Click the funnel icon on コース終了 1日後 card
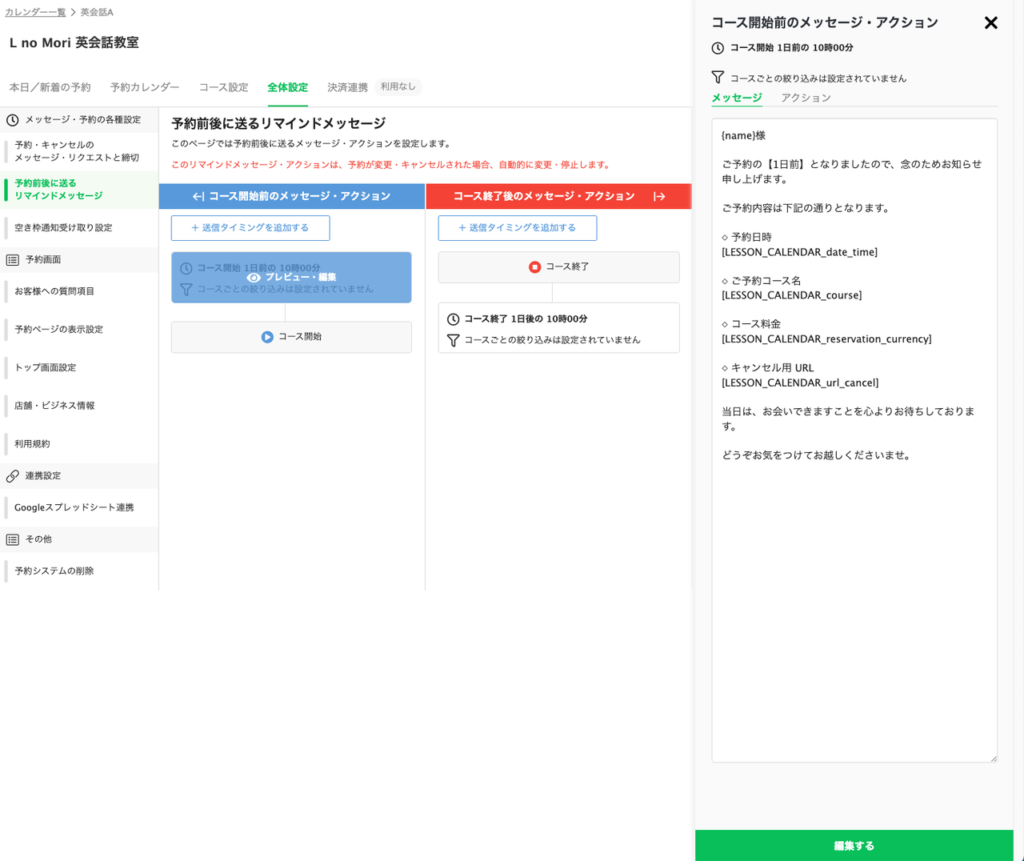 453,340
